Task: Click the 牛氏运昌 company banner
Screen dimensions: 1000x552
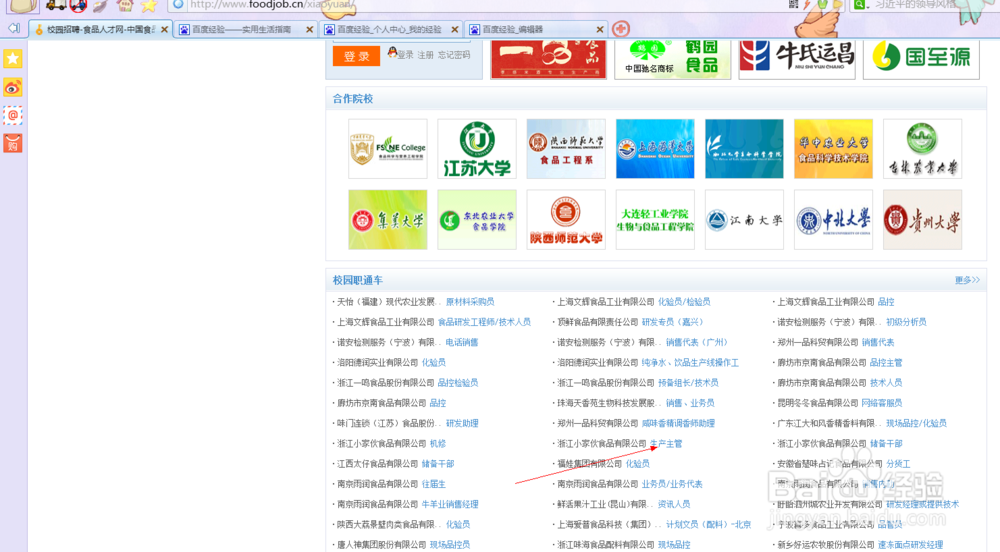Action: point(797,59)
